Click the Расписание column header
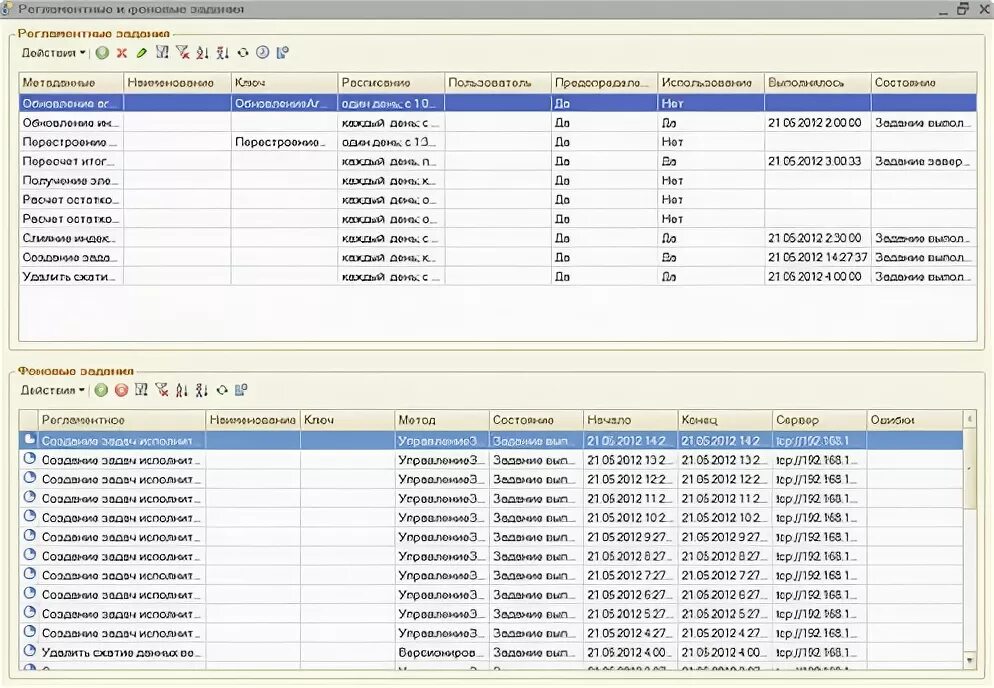This screenshot has width=994, height=688. coord(391,82)
